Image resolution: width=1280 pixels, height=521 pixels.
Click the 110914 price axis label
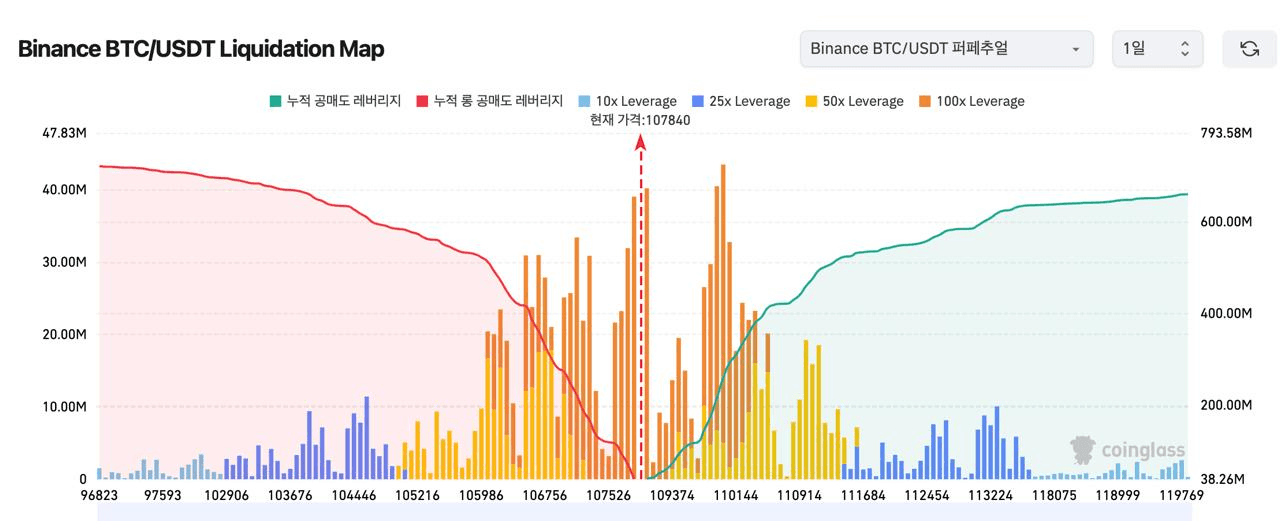click(x=800, y=495)
